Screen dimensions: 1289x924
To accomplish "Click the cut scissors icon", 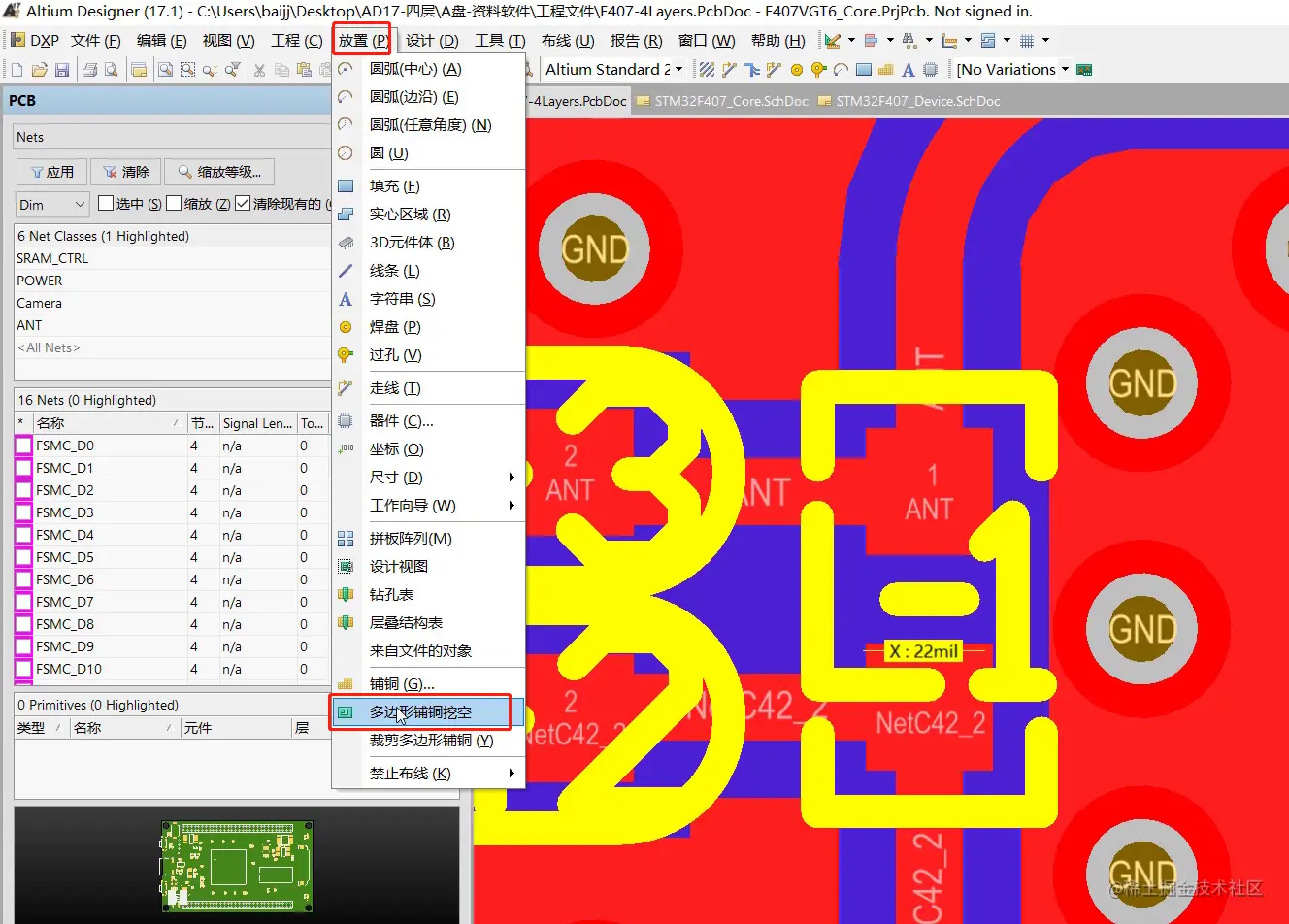I will point(259,70).
